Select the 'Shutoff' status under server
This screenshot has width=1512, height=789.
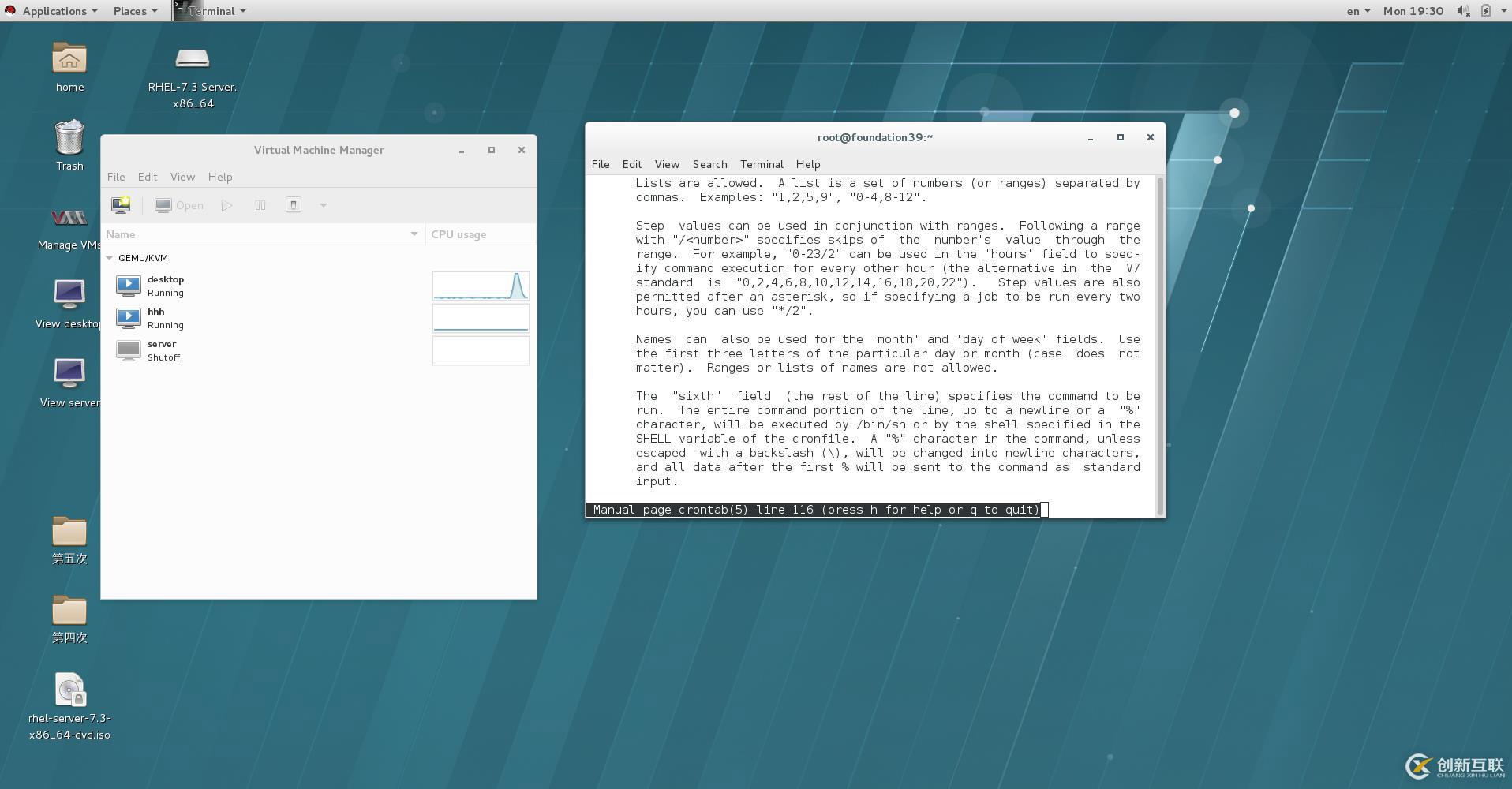click(x=163, y=357)
